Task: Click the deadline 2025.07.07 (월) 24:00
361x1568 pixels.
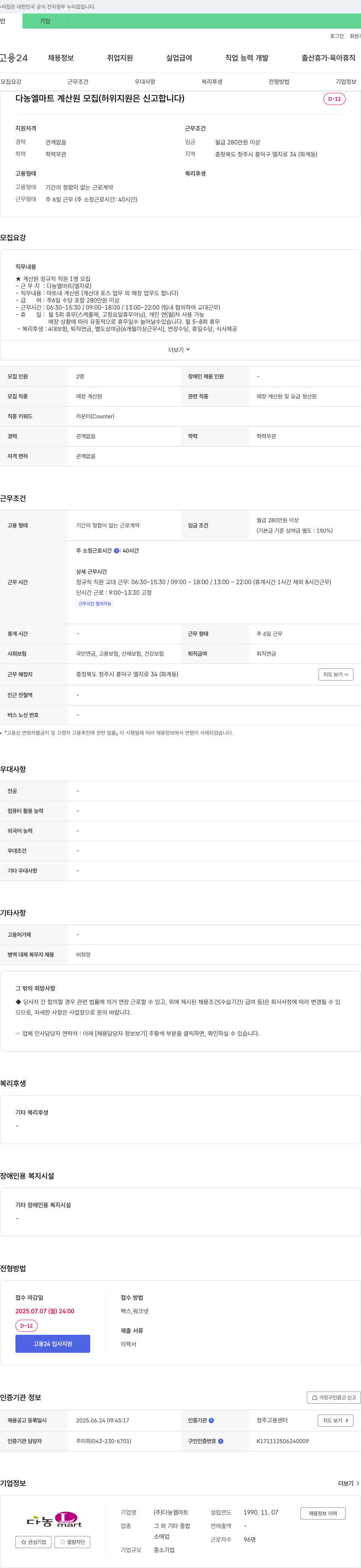Action: coord(45,1311)
